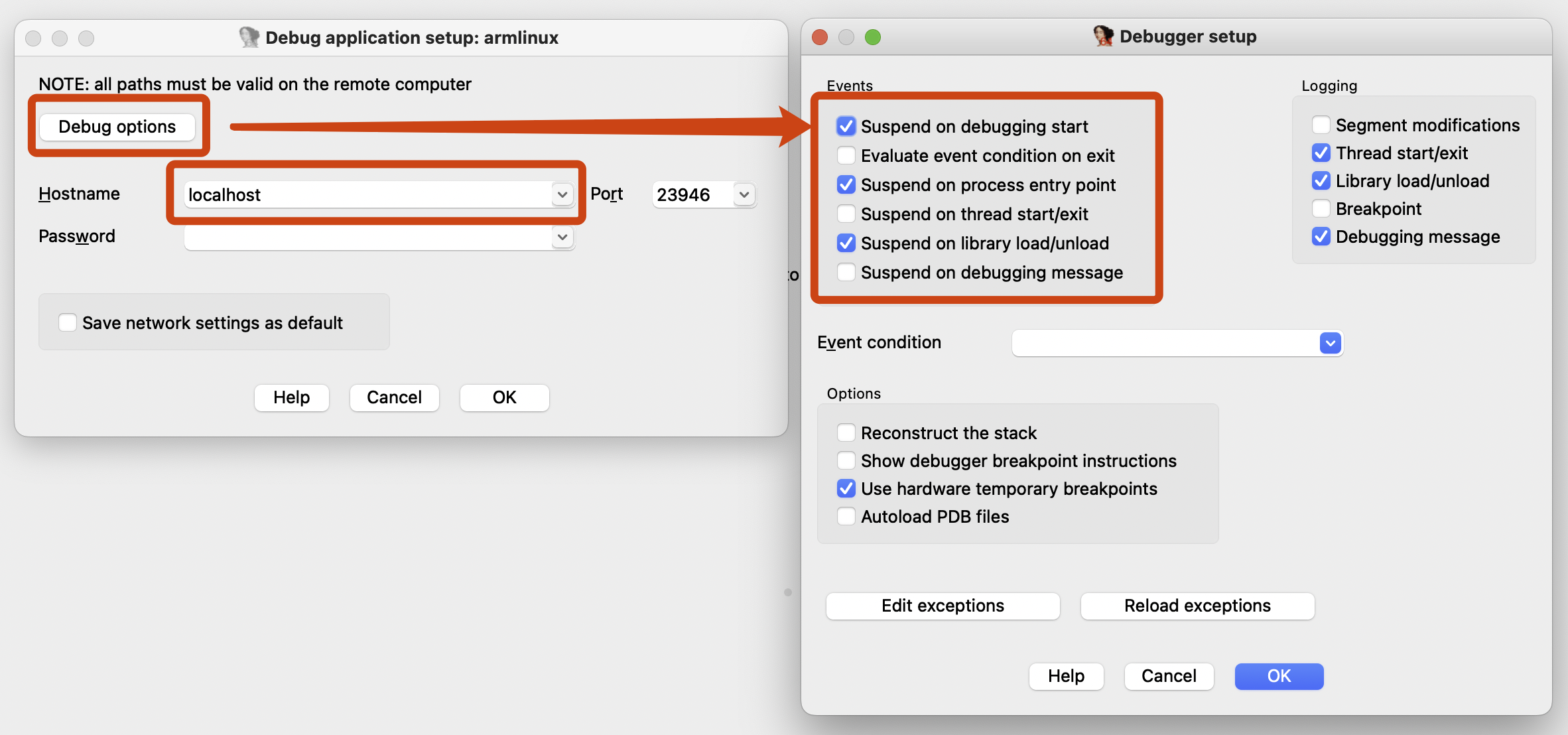Click "Edit exceptions"
This screenshot has width=1568, height=735.
click(x=942, y=605)
